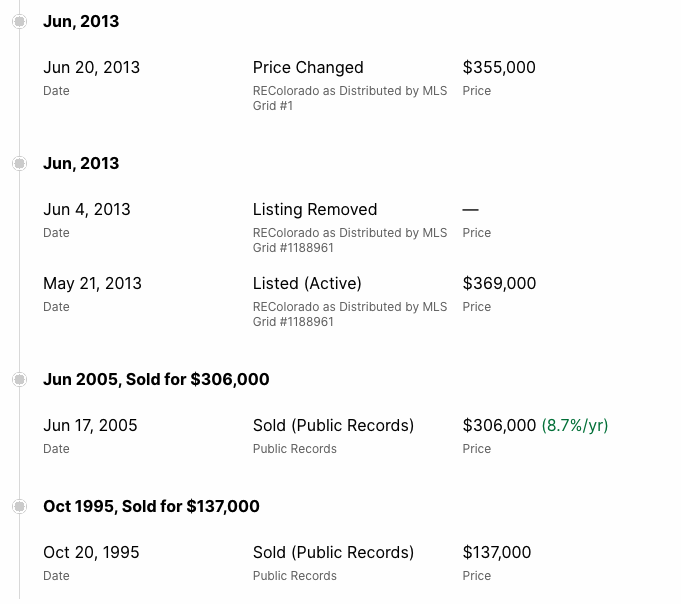Click the Jun 20, 2013 date

click(x=91, y=68)
